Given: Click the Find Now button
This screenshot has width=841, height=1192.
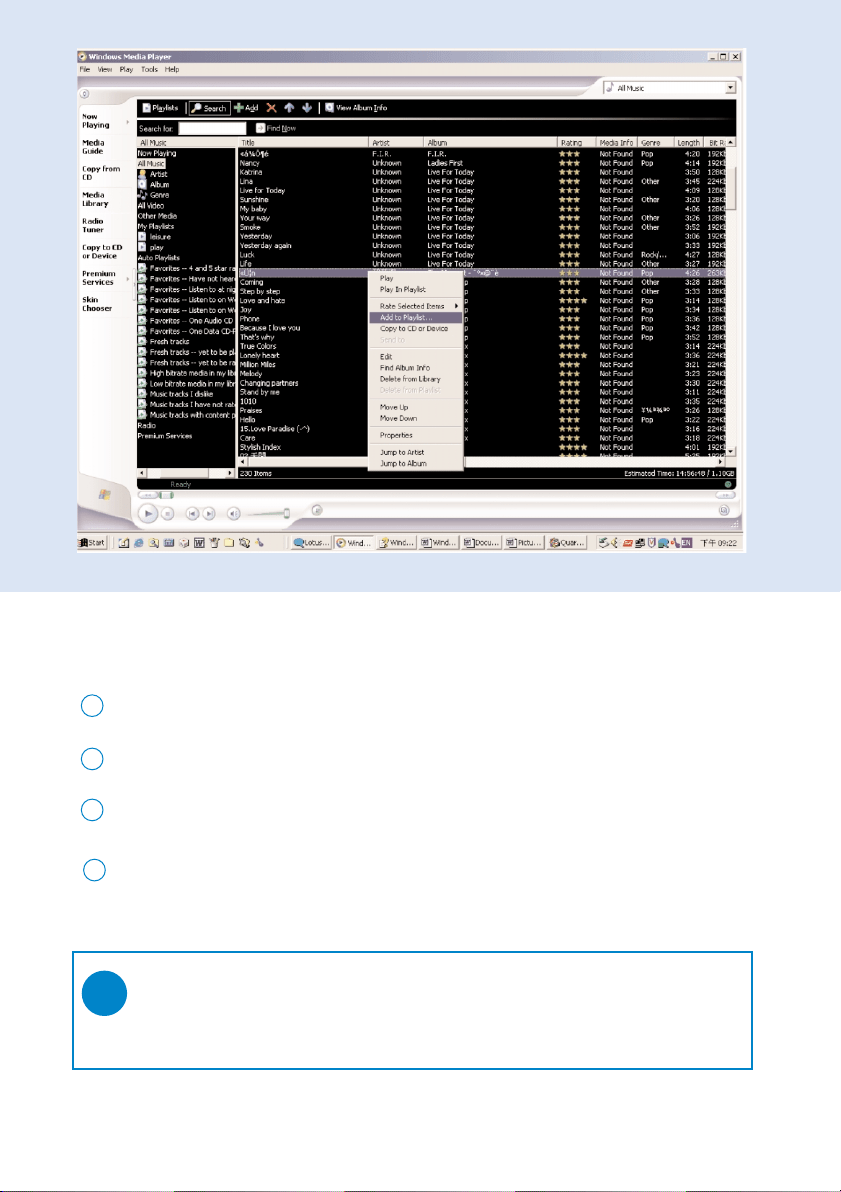Looking at the screenshot, I should [276, 128].
